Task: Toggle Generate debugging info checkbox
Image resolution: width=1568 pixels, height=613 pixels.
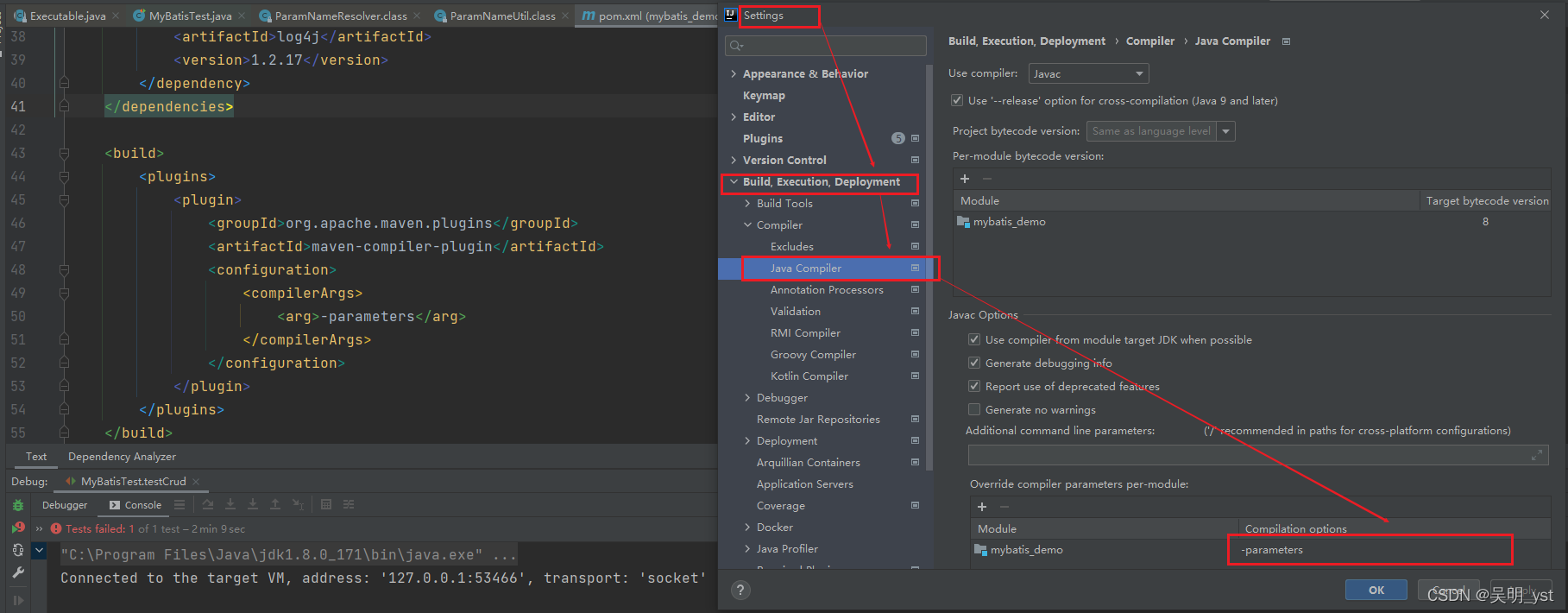Action: (974, 363)
